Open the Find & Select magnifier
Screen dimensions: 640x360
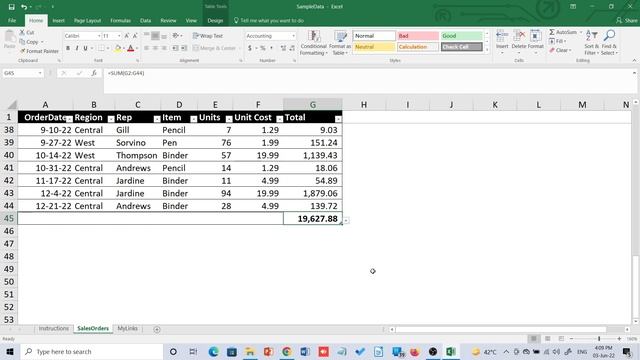coord(609,42)
